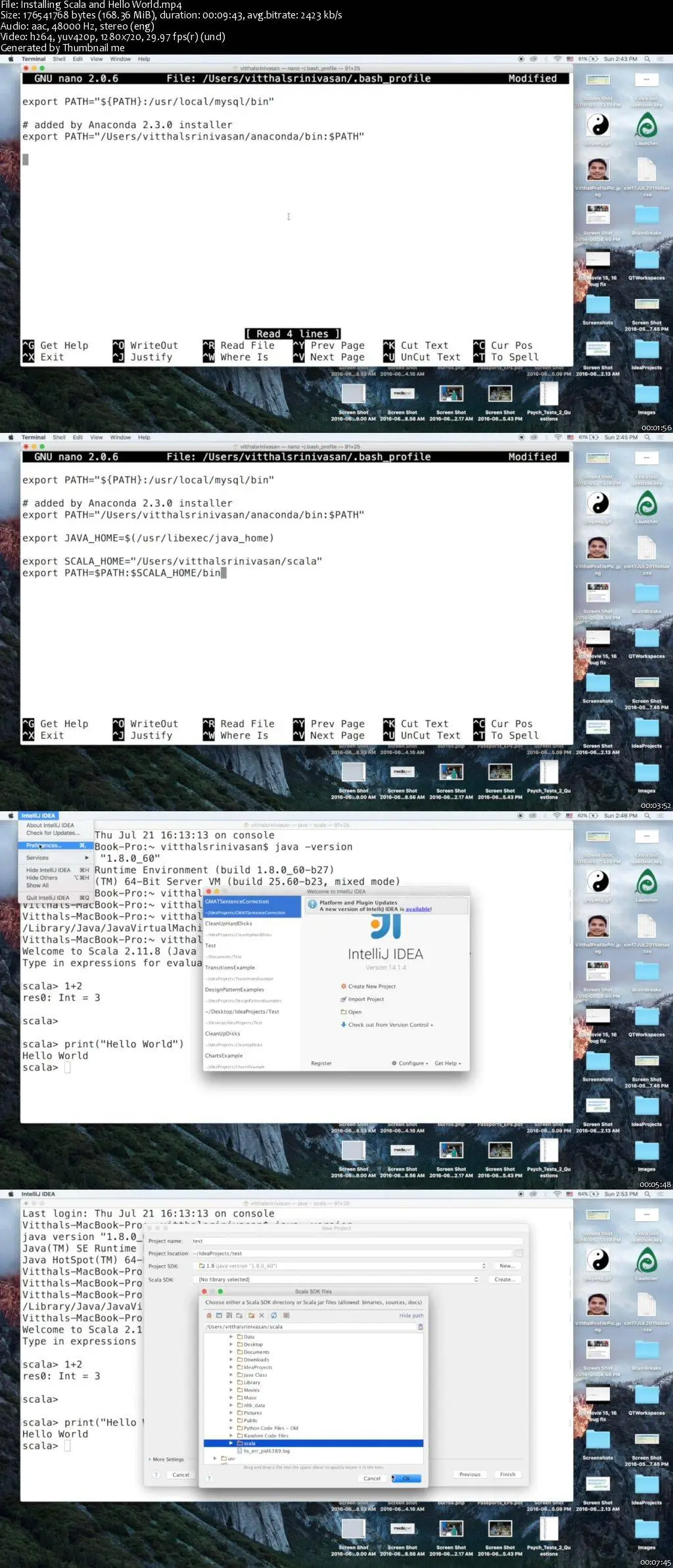Jump to Desktop directory icon in Scala SDK files toolbar

tap(219, 1316)
